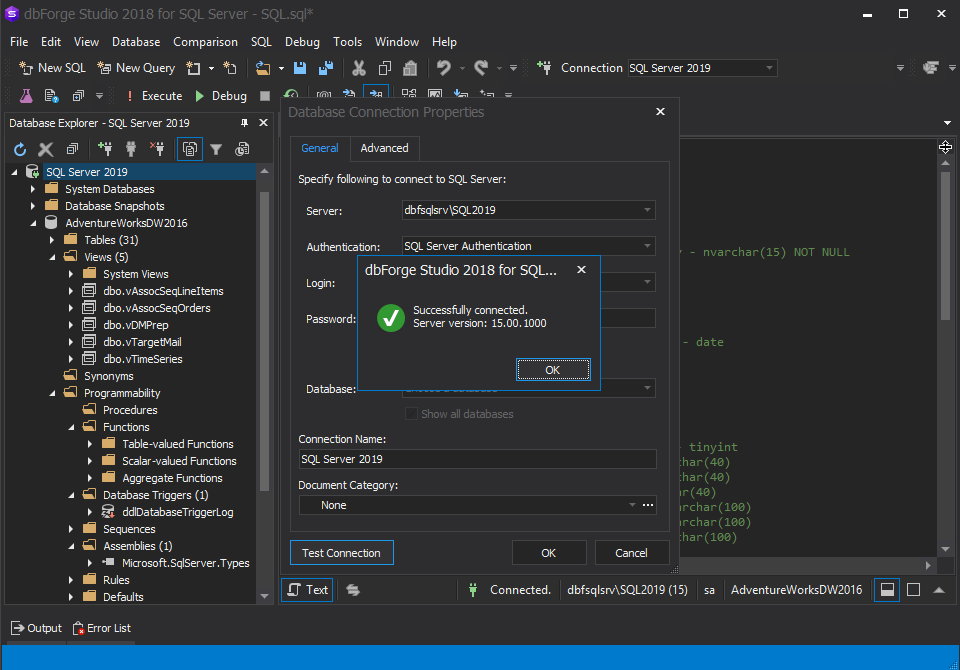Click the Execute button with exclamation mark

(x=155, y=96)
